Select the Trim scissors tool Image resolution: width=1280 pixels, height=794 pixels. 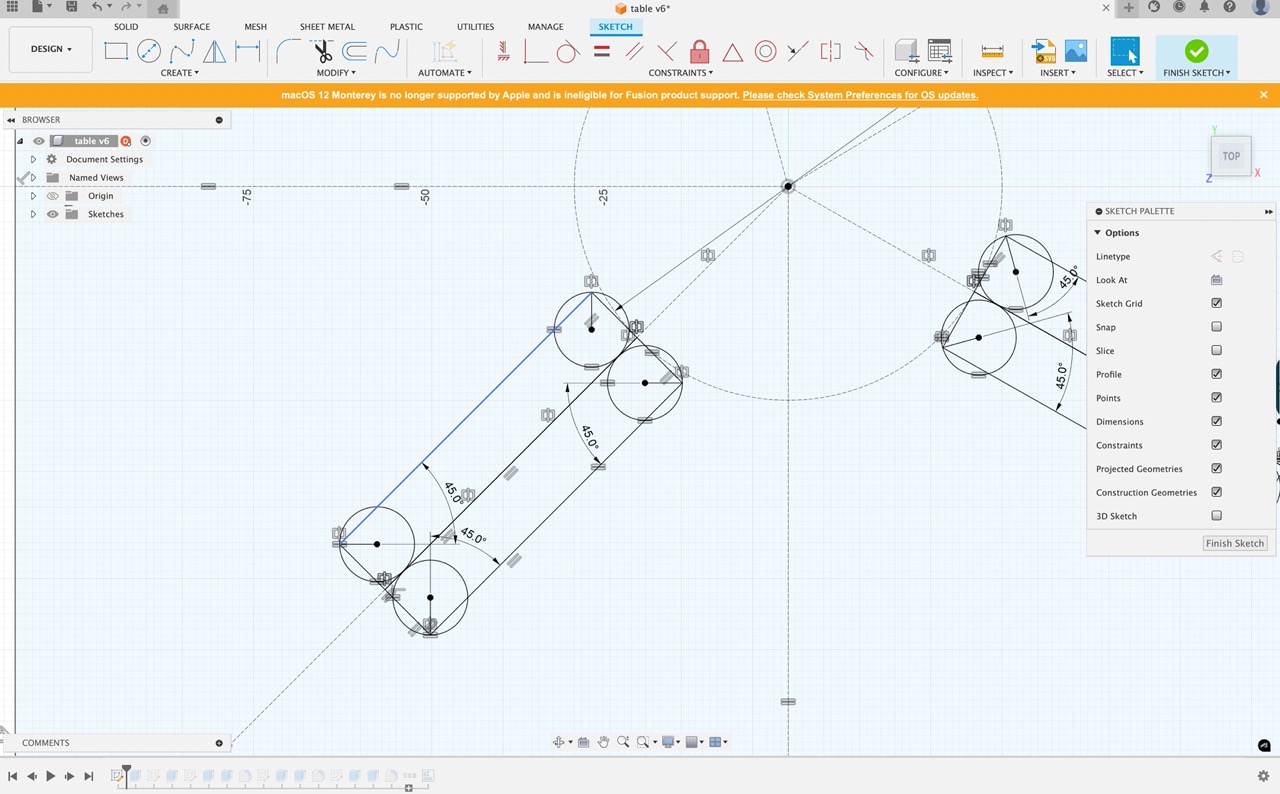coord(322,51)
